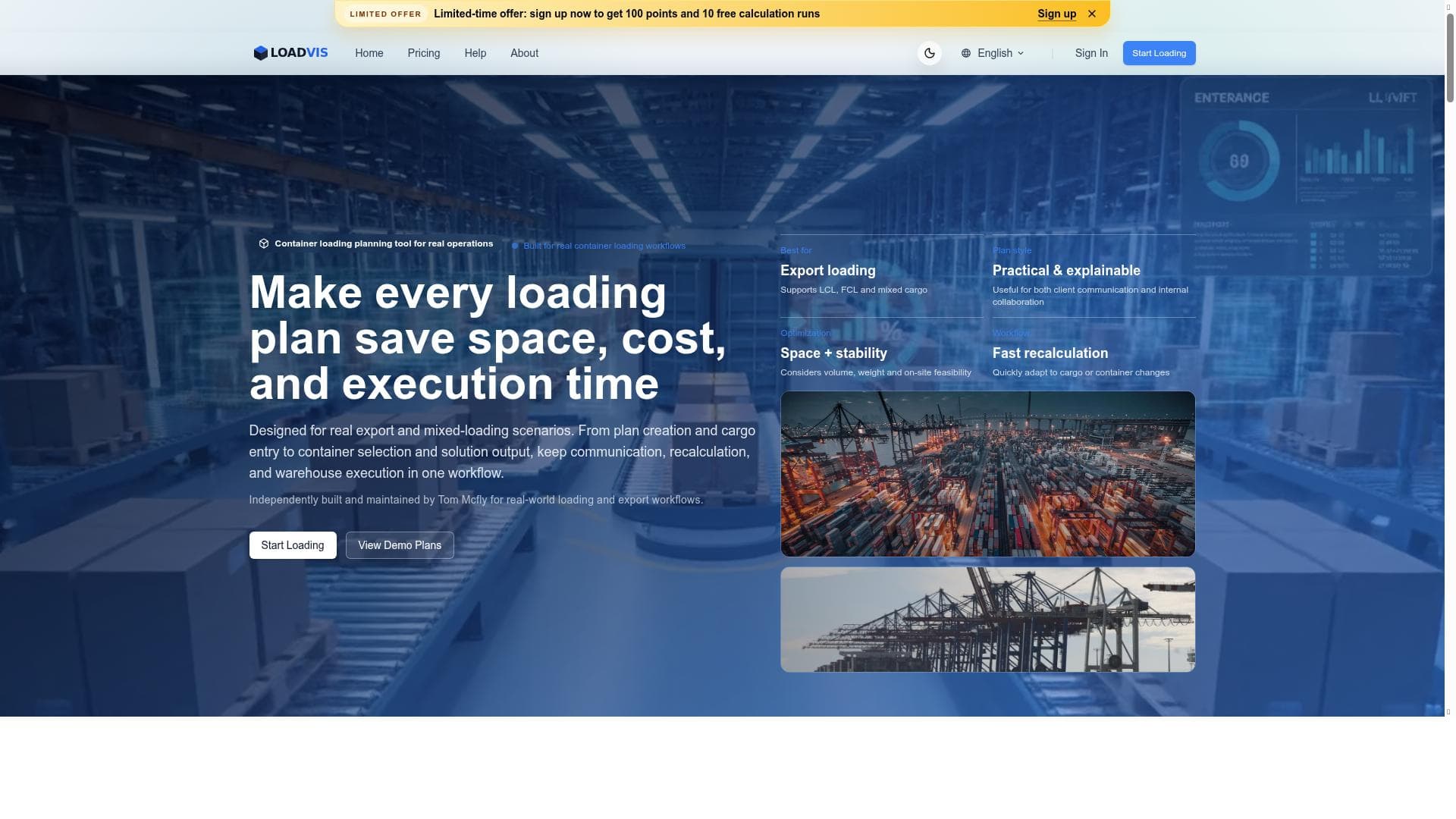The image size is (1456, 819).
Task: Click the LoadVis cube logo icon
Action: click(x=260, y=53)
